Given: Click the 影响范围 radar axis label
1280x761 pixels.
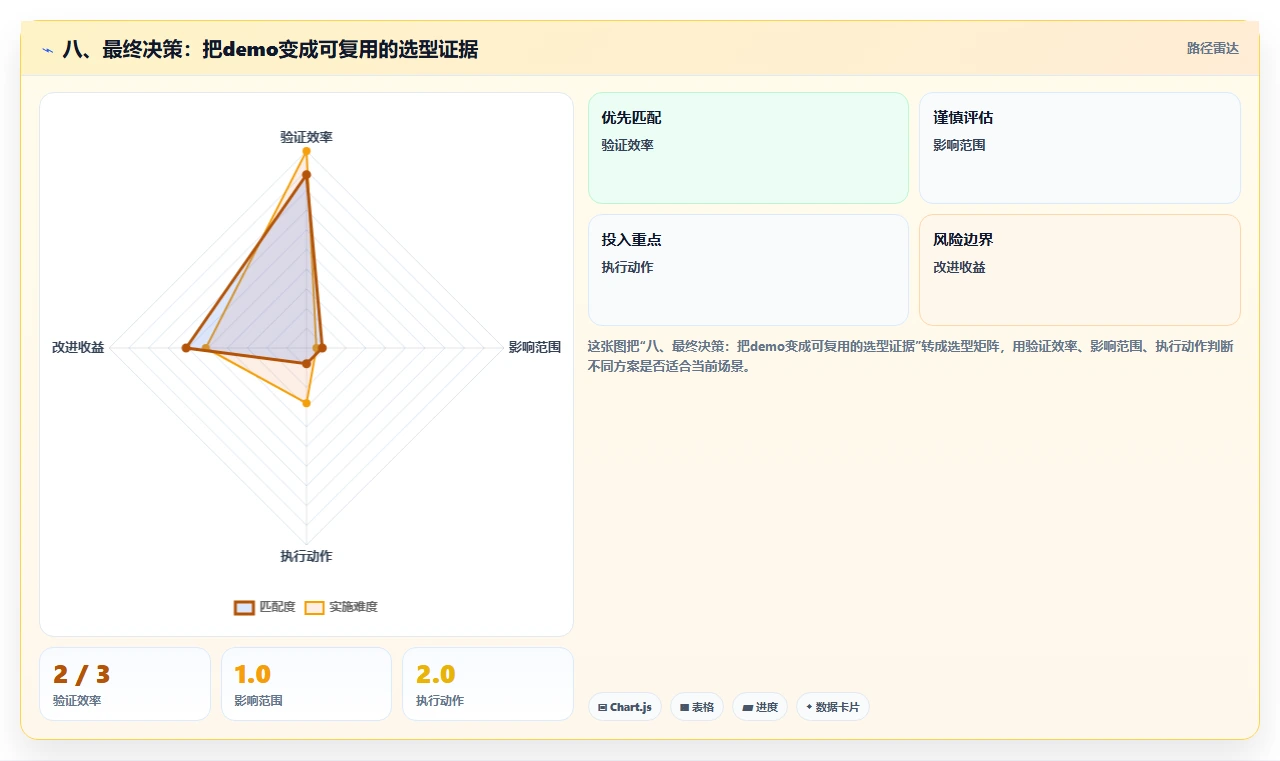Looking at the screenshot, I should 535,348.
